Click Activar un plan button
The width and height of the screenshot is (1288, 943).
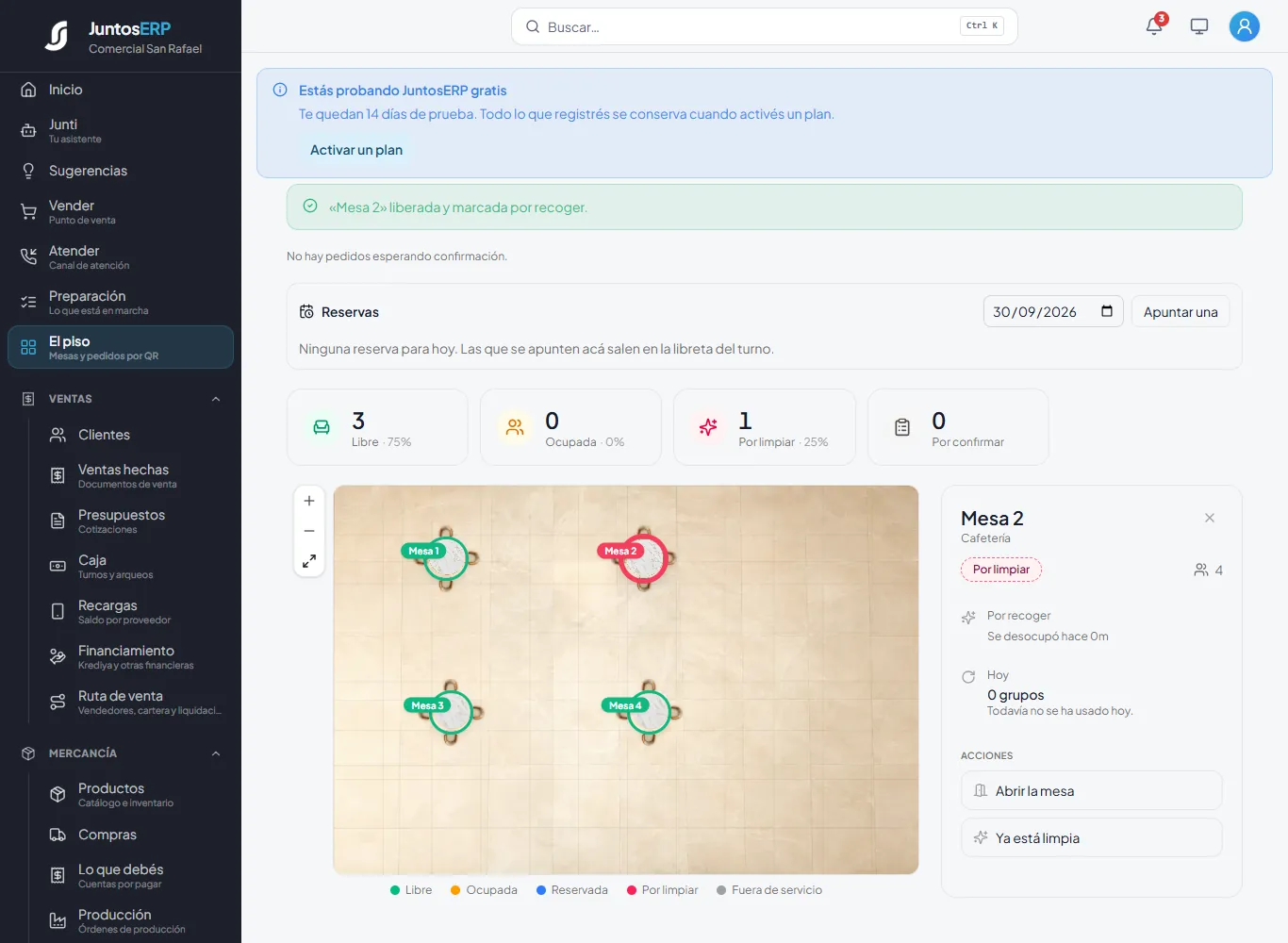356,150
